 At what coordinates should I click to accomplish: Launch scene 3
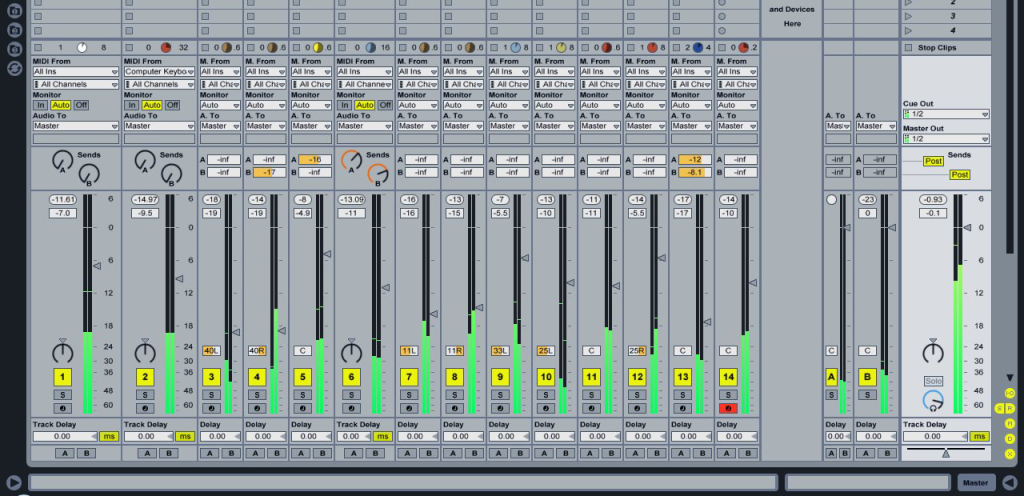pyautogui.click(x=908, y=16)
